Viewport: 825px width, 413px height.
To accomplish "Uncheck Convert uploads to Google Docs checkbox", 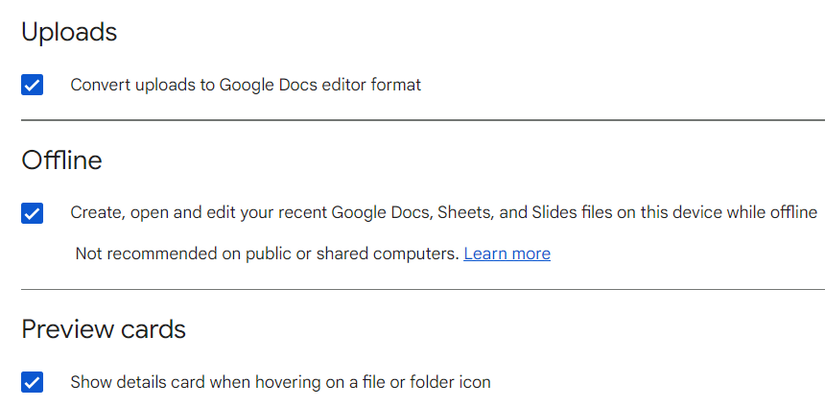I will click(x=32, y=85).
